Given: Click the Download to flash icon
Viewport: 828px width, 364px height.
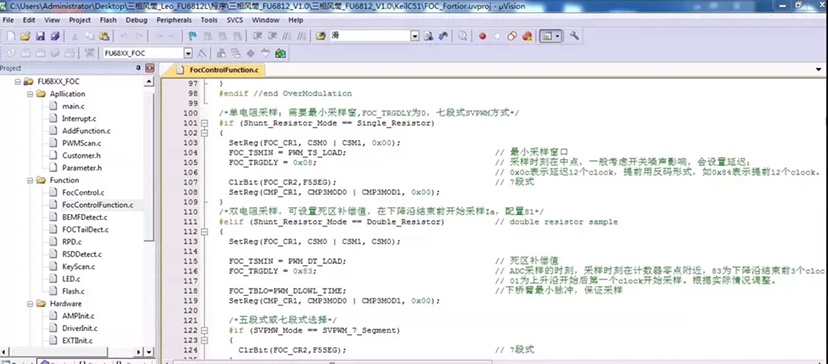Looking at the screenshot, I should point(89,53).
